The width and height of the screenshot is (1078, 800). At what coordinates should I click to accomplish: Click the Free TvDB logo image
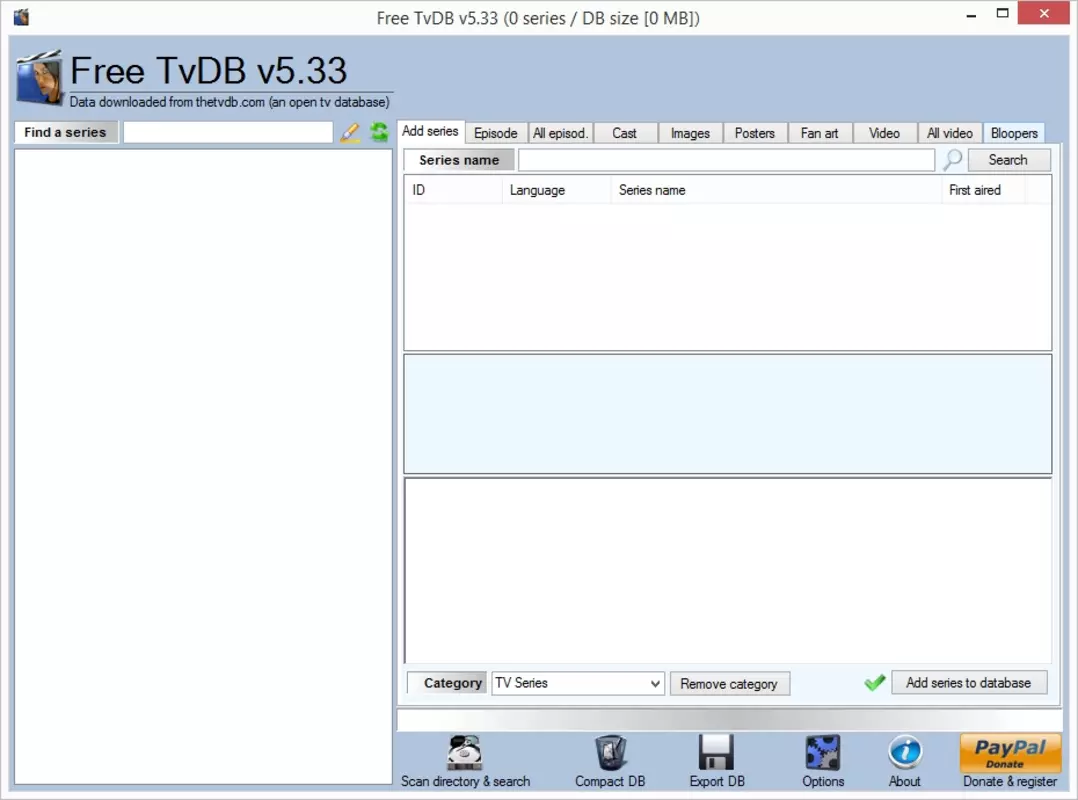point(40,78)
